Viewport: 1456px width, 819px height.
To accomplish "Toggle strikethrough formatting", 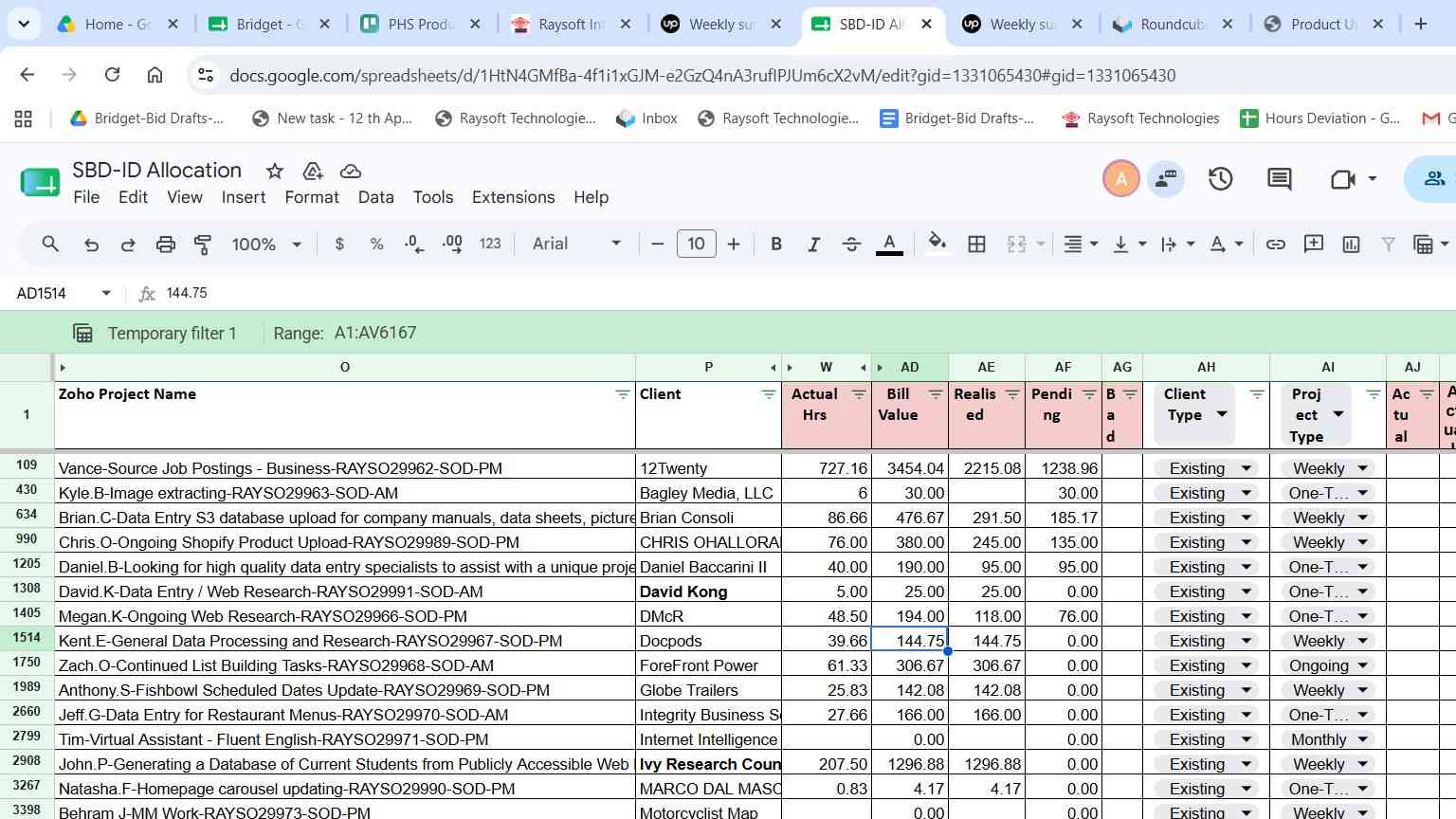I will coord(851,245).
